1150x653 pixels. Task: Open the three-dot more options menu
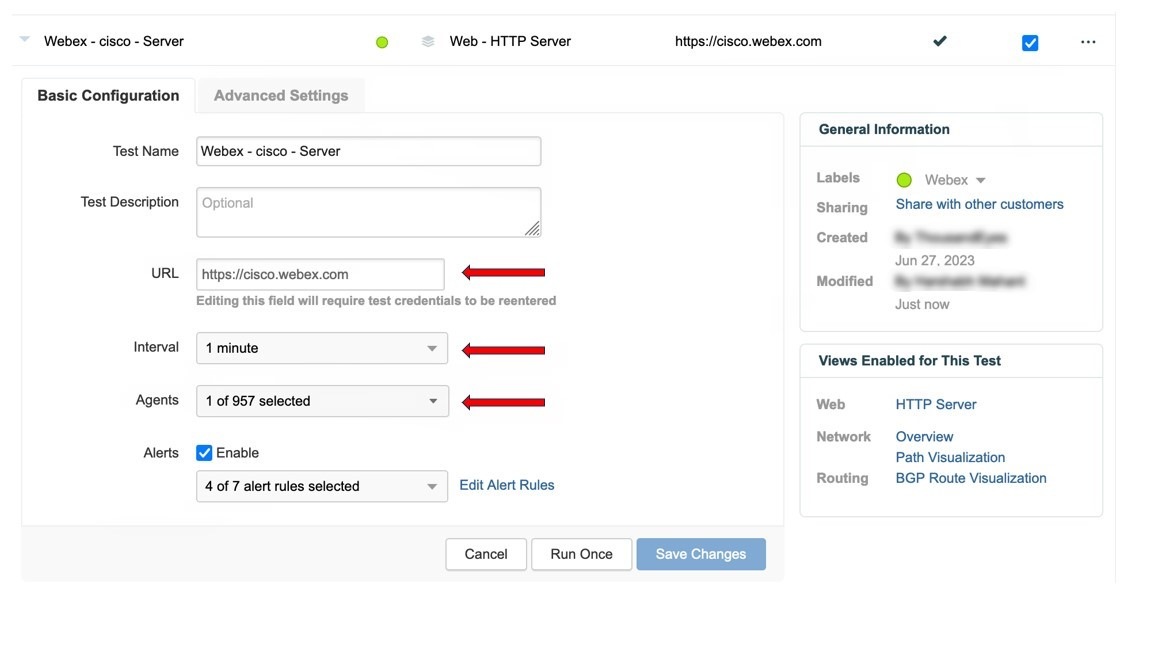(1088, 42)
